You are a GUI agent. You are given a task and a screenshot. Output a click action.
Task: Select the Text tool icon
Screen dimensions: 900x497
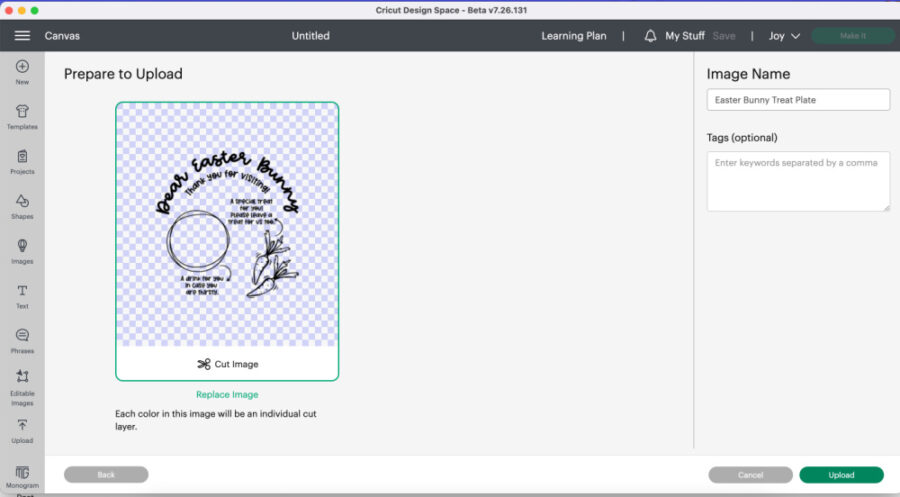coord(22,291)
